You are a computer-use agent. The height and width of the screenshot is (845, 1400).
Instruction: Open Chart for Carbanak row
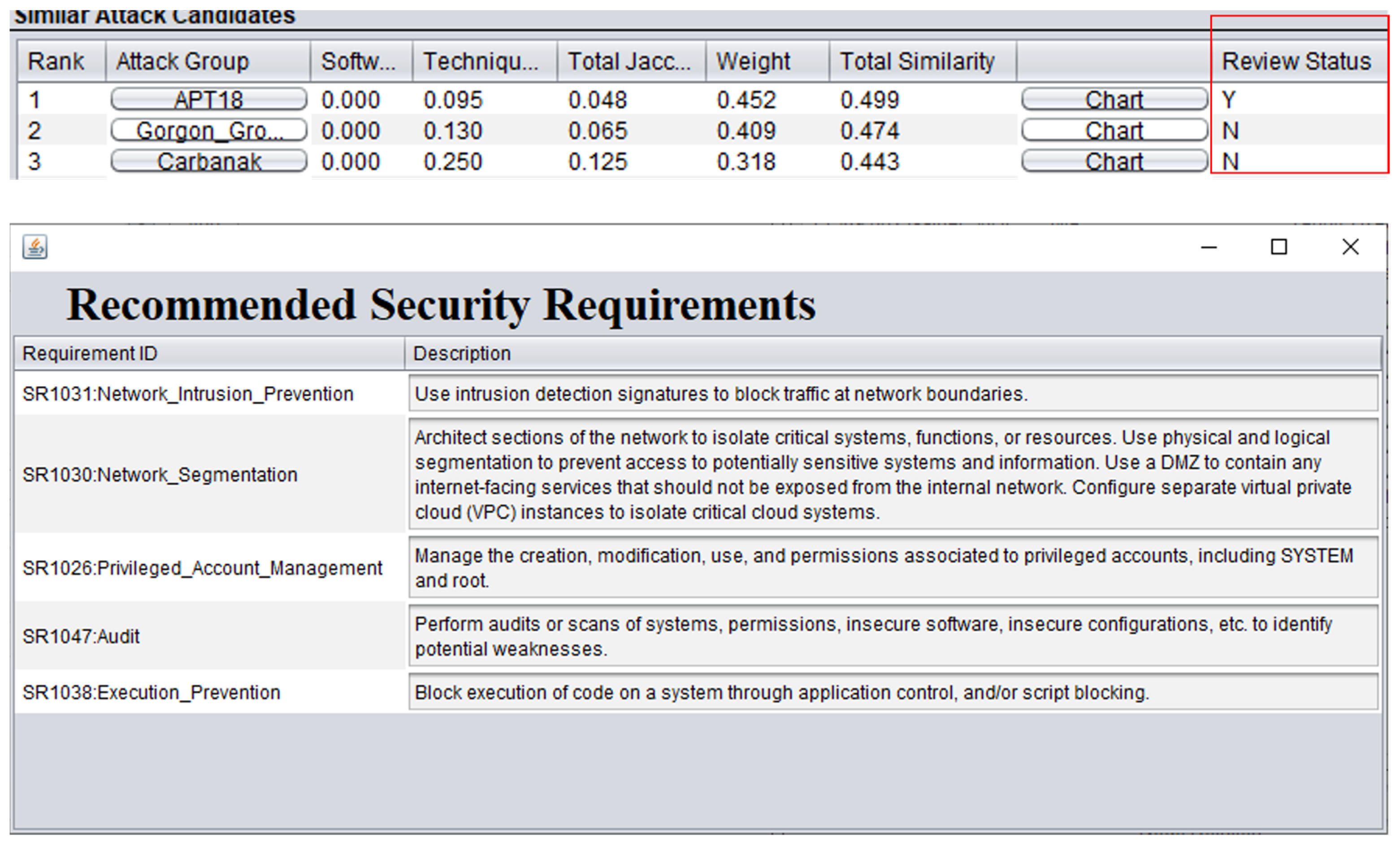[1114, 161]
